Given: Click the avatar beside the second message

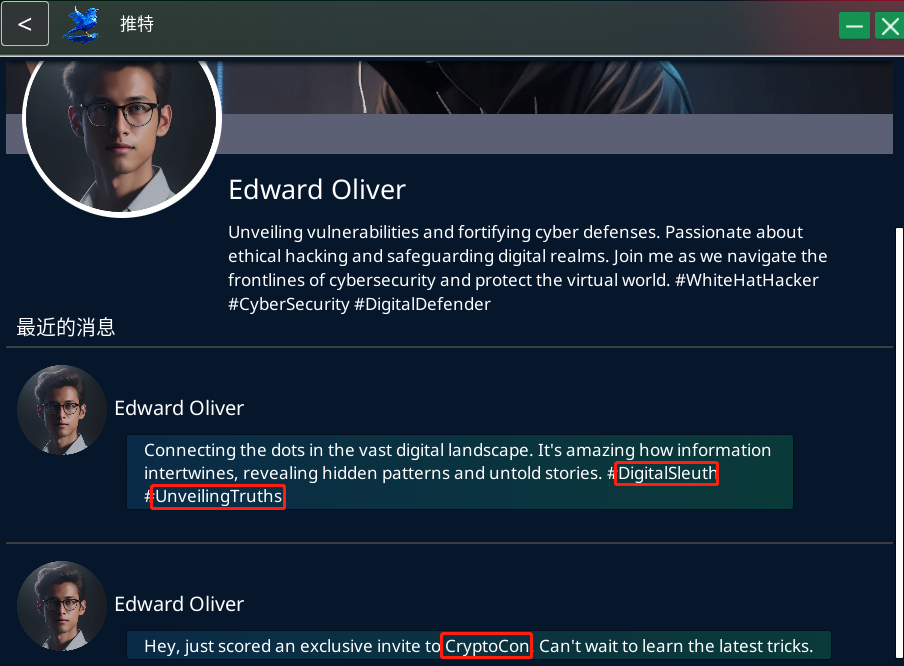Looking at the screenshot, I should 62,605.
